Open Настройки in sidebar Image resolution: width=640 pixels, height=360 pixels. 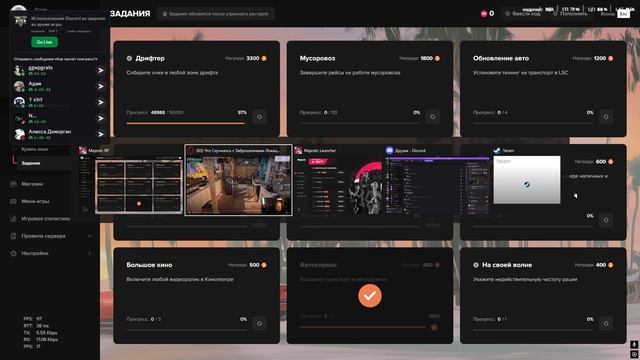(35, 253)
